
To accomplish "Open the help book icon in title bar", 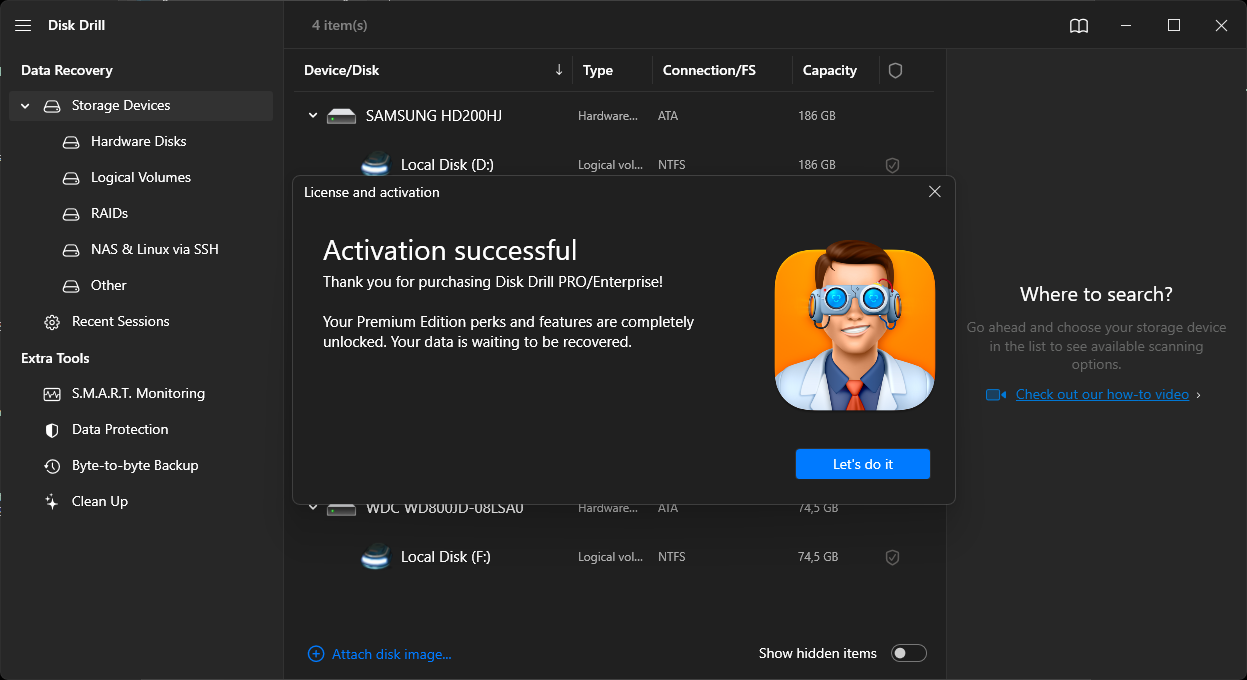I will pos(1079,26).
